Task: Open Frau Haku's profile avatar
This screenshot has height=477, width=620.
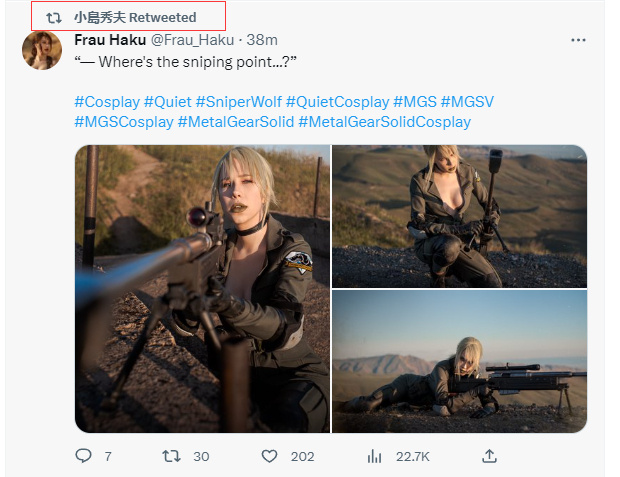Action: coord(42,50)
